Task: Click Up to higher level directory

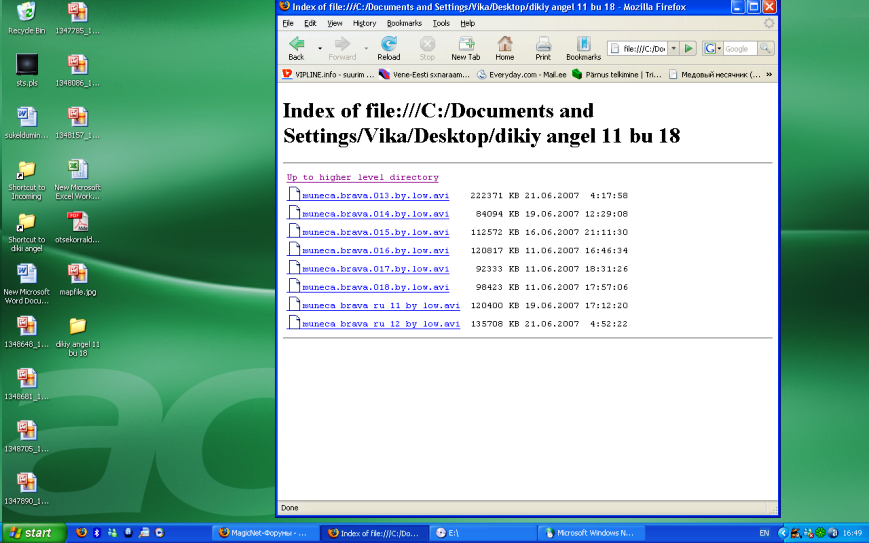Action: [362, 177]
